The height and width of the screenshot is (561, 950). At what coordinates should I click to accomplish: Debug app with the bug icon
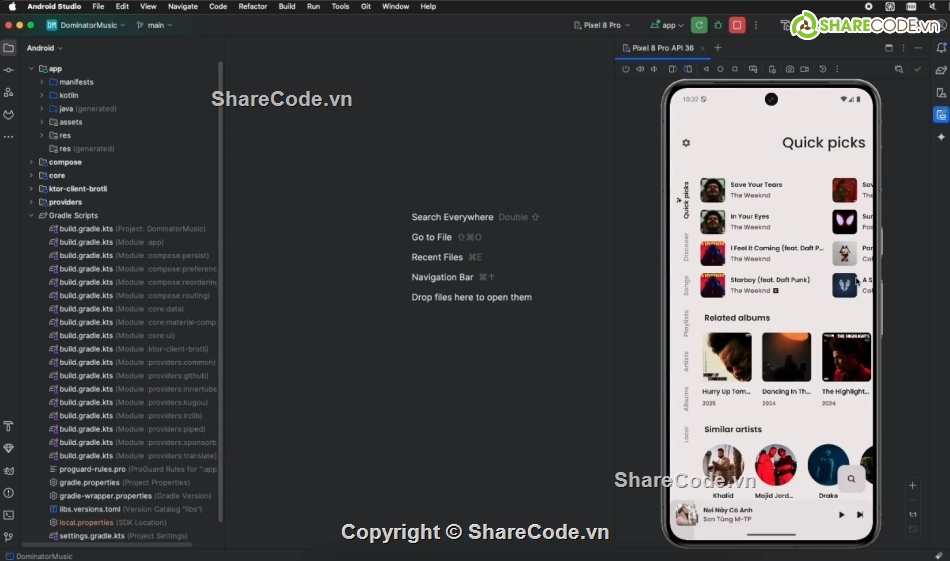(x=719, y=25)
